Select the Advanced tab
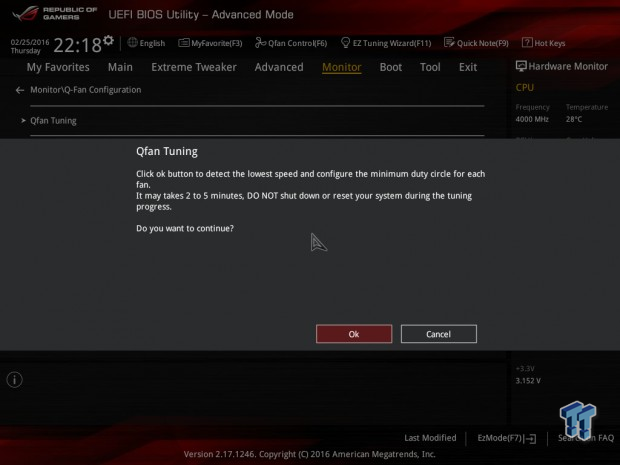 click(x=279, y=67)
